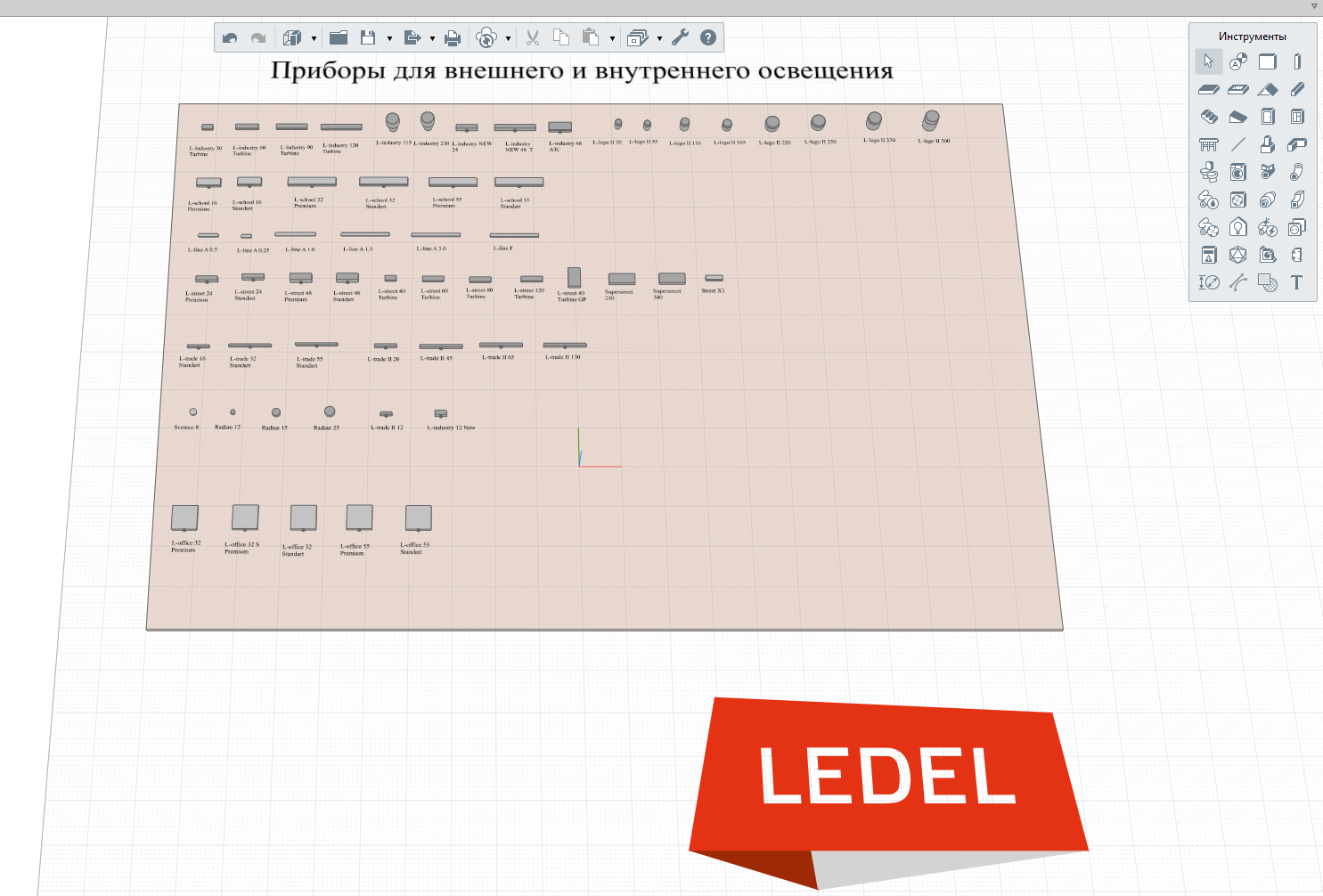Viewport: 1323px width, 896px height.
Task: Paste with the clipboard icon
Action: (x=590, y=37)
